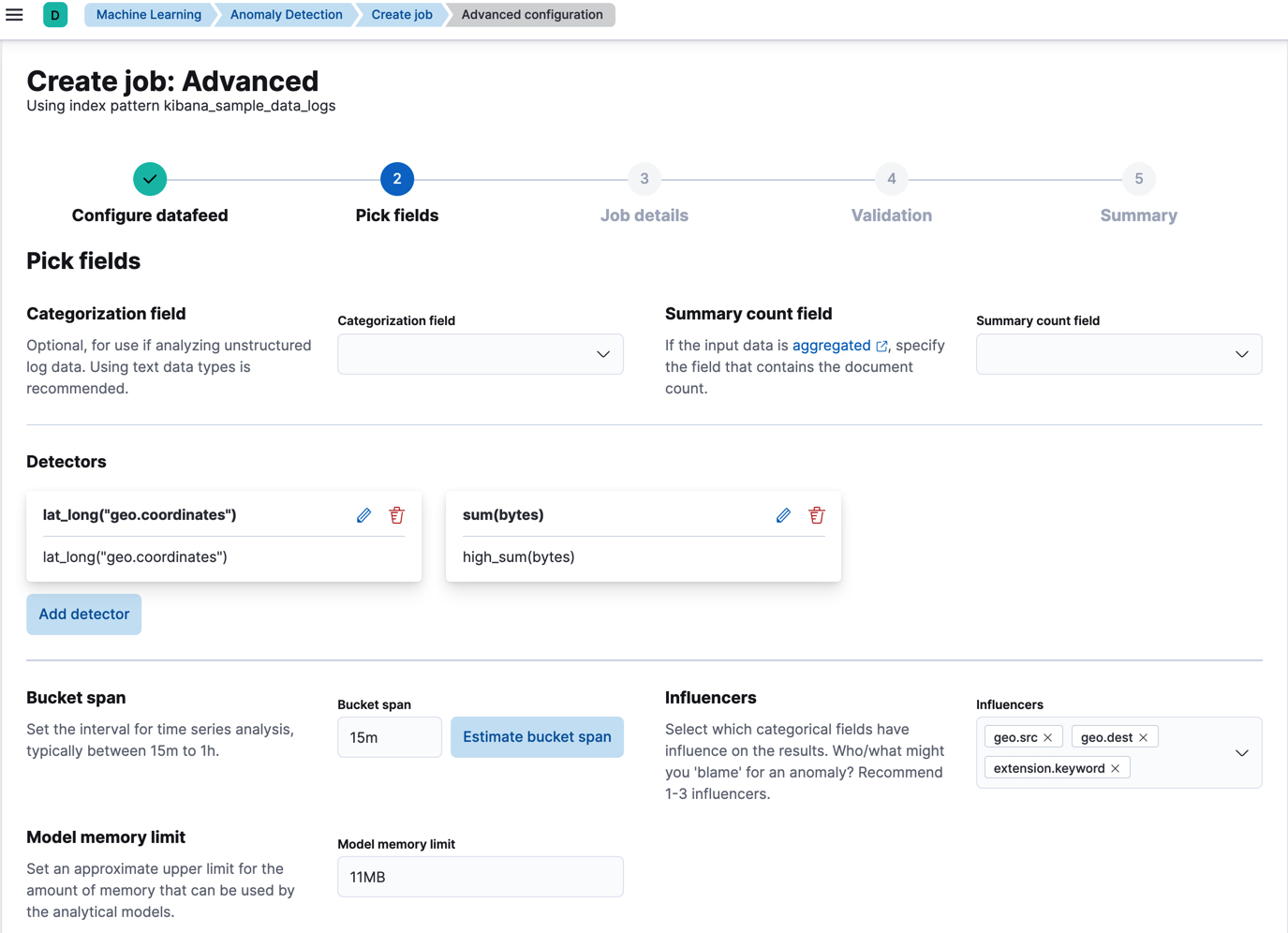Click the external link icon beside aggregated
Screen dimensions: 1288x933
[881, 346]
